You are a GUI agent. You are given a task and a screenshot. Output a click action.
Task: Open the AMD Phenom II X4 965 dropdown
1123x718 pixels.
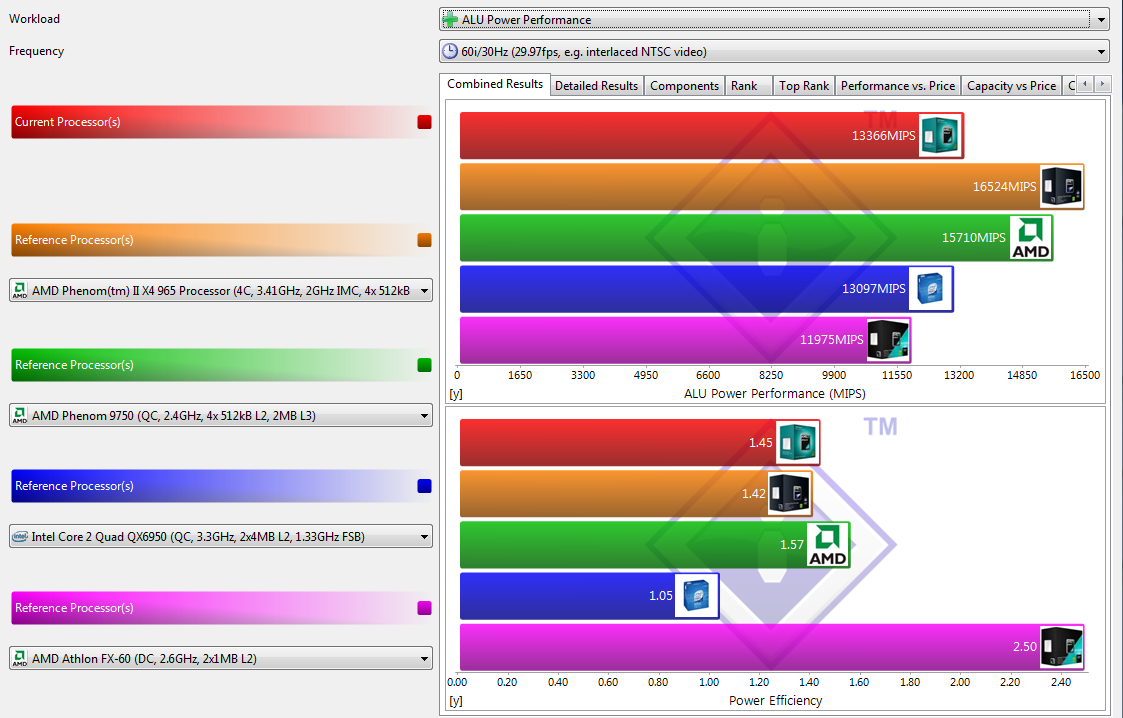(221, 291)
